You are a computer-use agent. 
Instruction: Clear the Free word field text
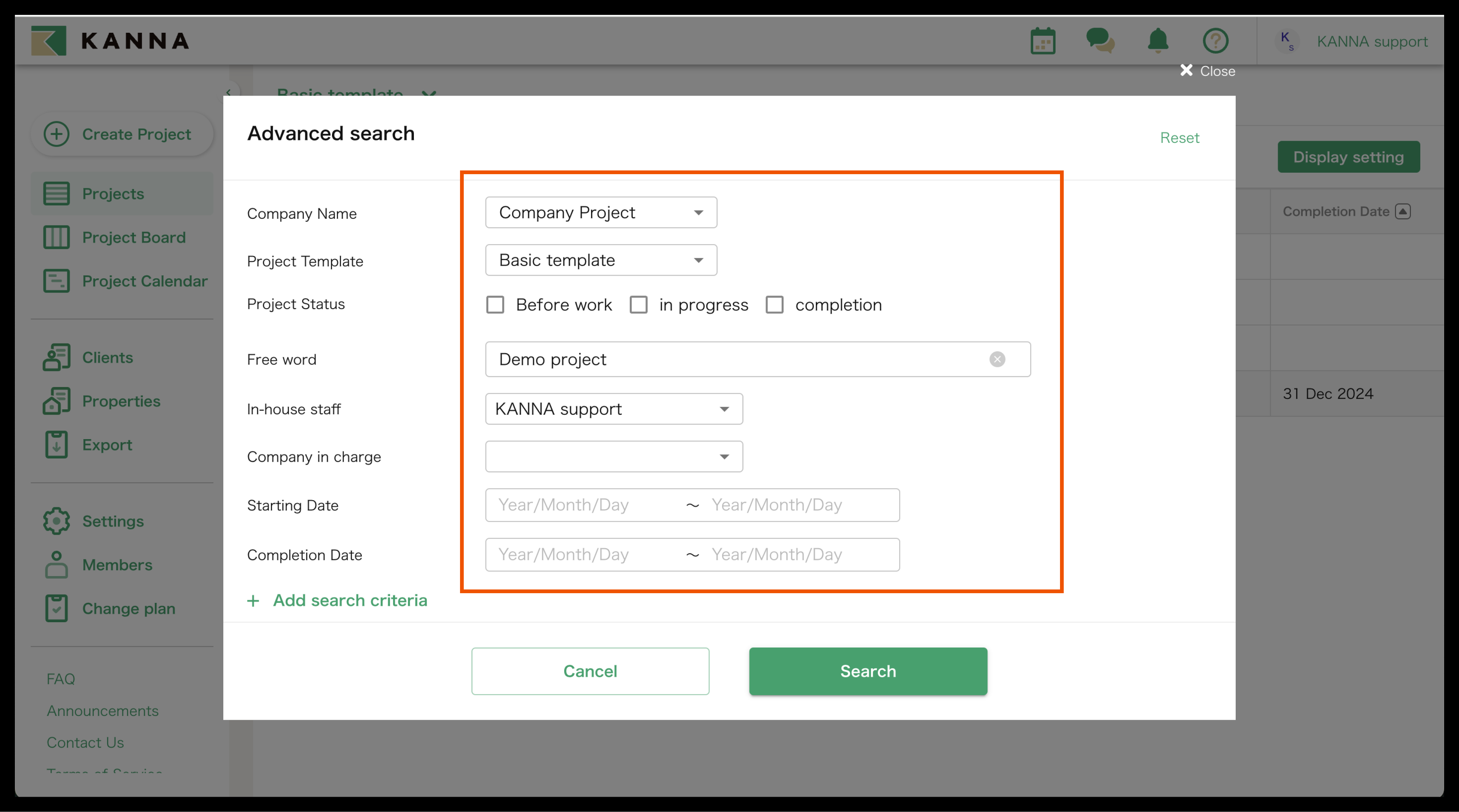coord(997,359)
